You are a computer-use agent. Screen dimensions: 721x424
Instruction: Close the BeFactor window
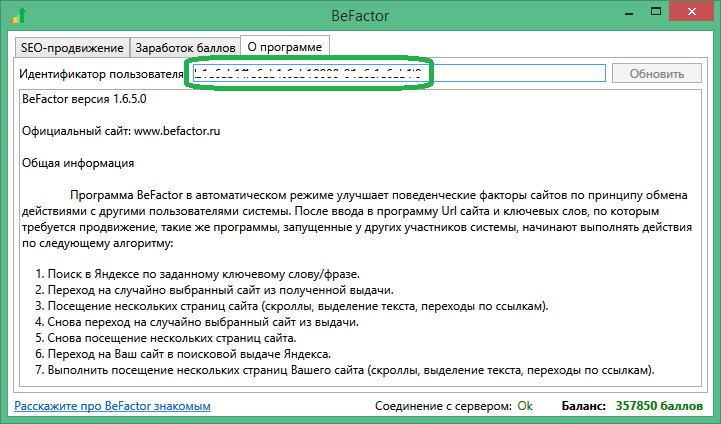pyautogui.click(x=692, y=12)
